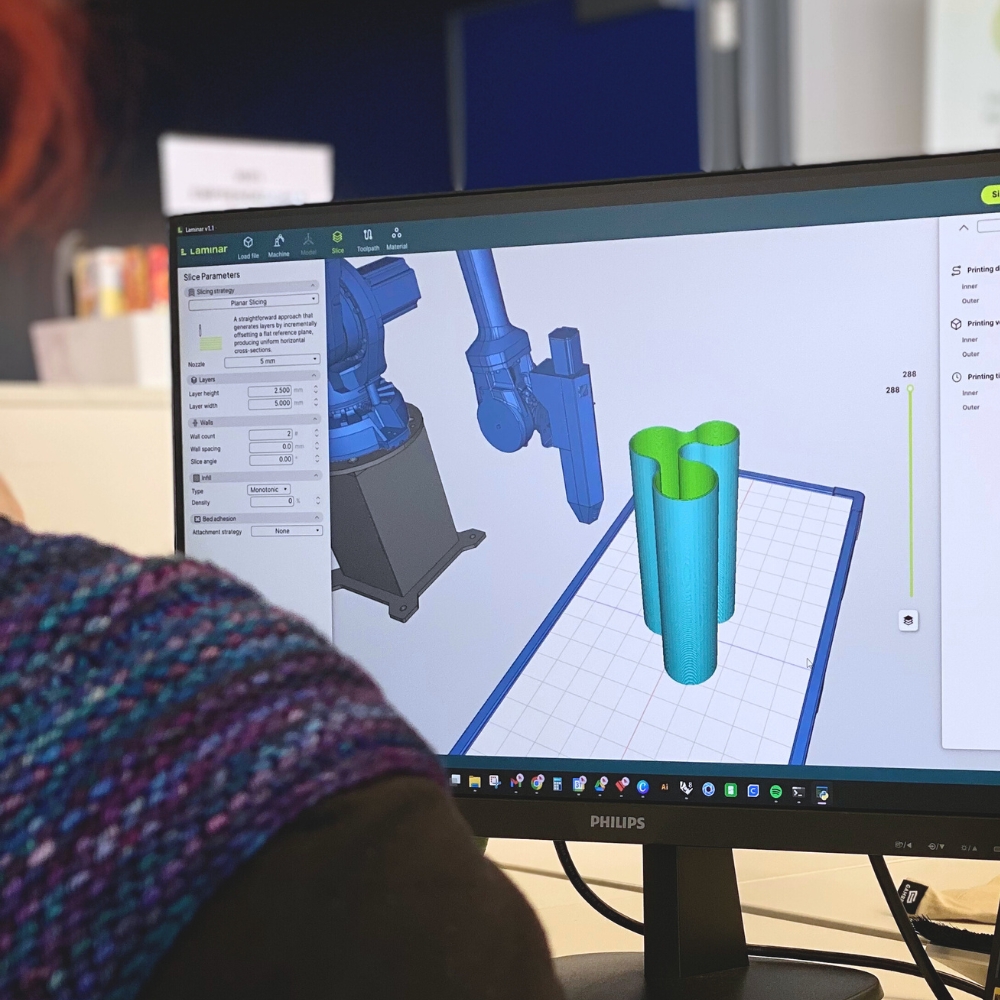1000x1000 pixels.
Task: Adjust the Wall count stepper
Action: pyautogui.click(x=316, y=432)
